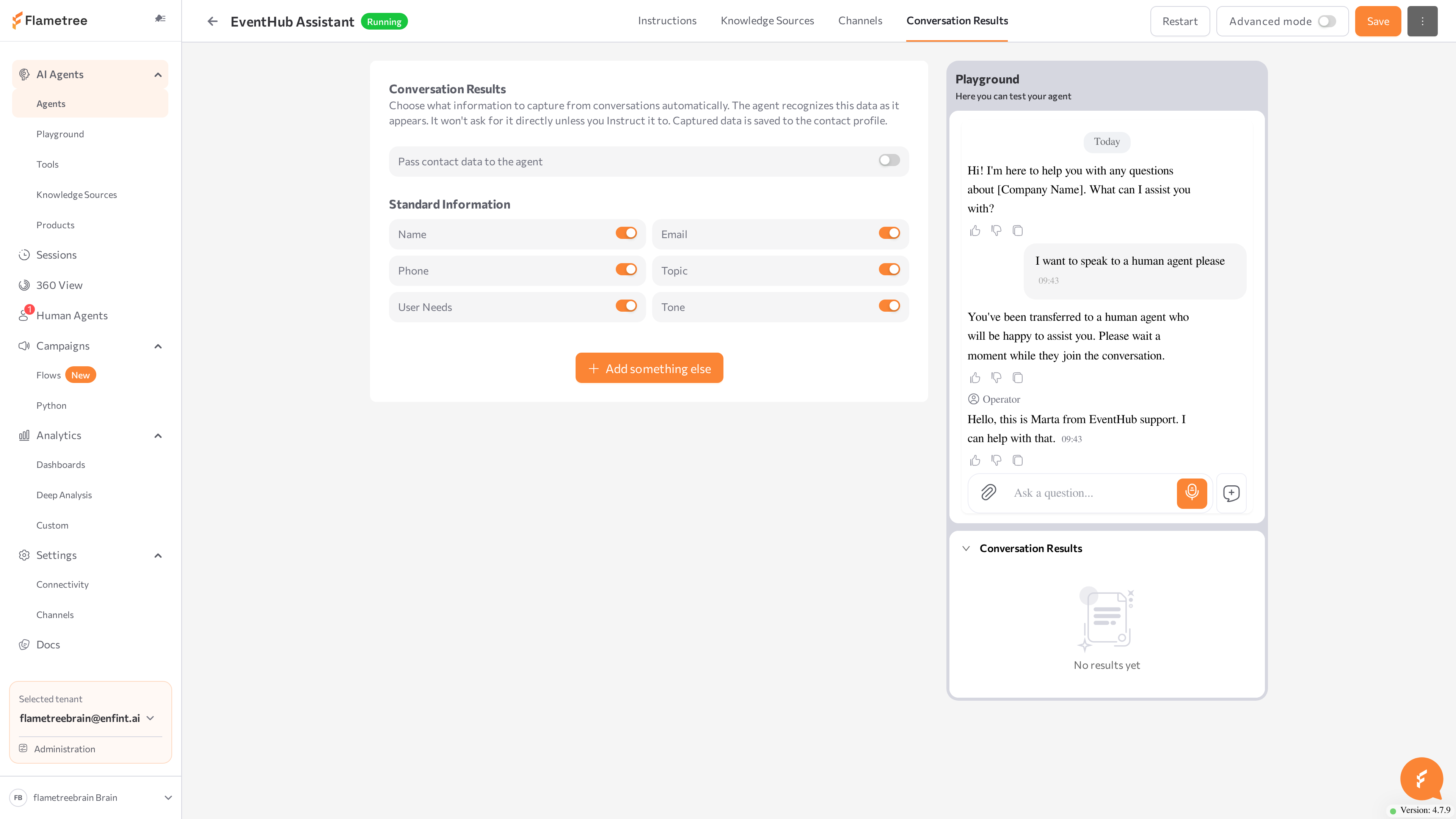Viewport: 1456px width, 819px height.
Task: Thumbs down the transfer message
Action: 996,378
